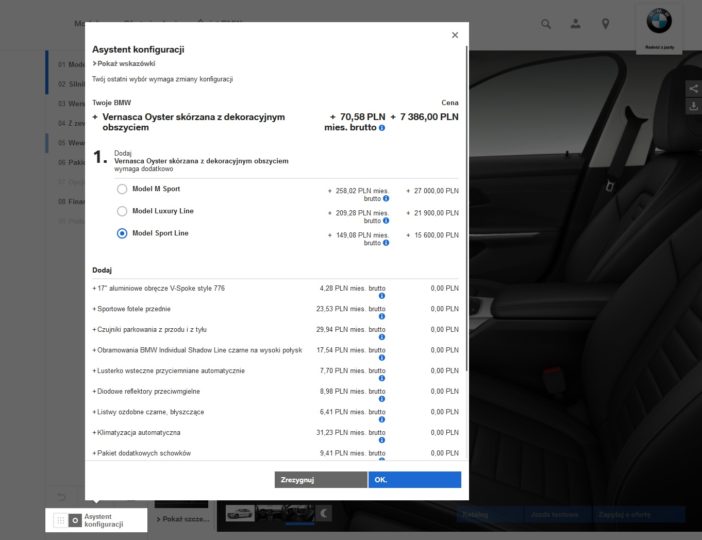The image size is (702, 540).
Task: Click the dealer location pin icon
Action: 605,24
